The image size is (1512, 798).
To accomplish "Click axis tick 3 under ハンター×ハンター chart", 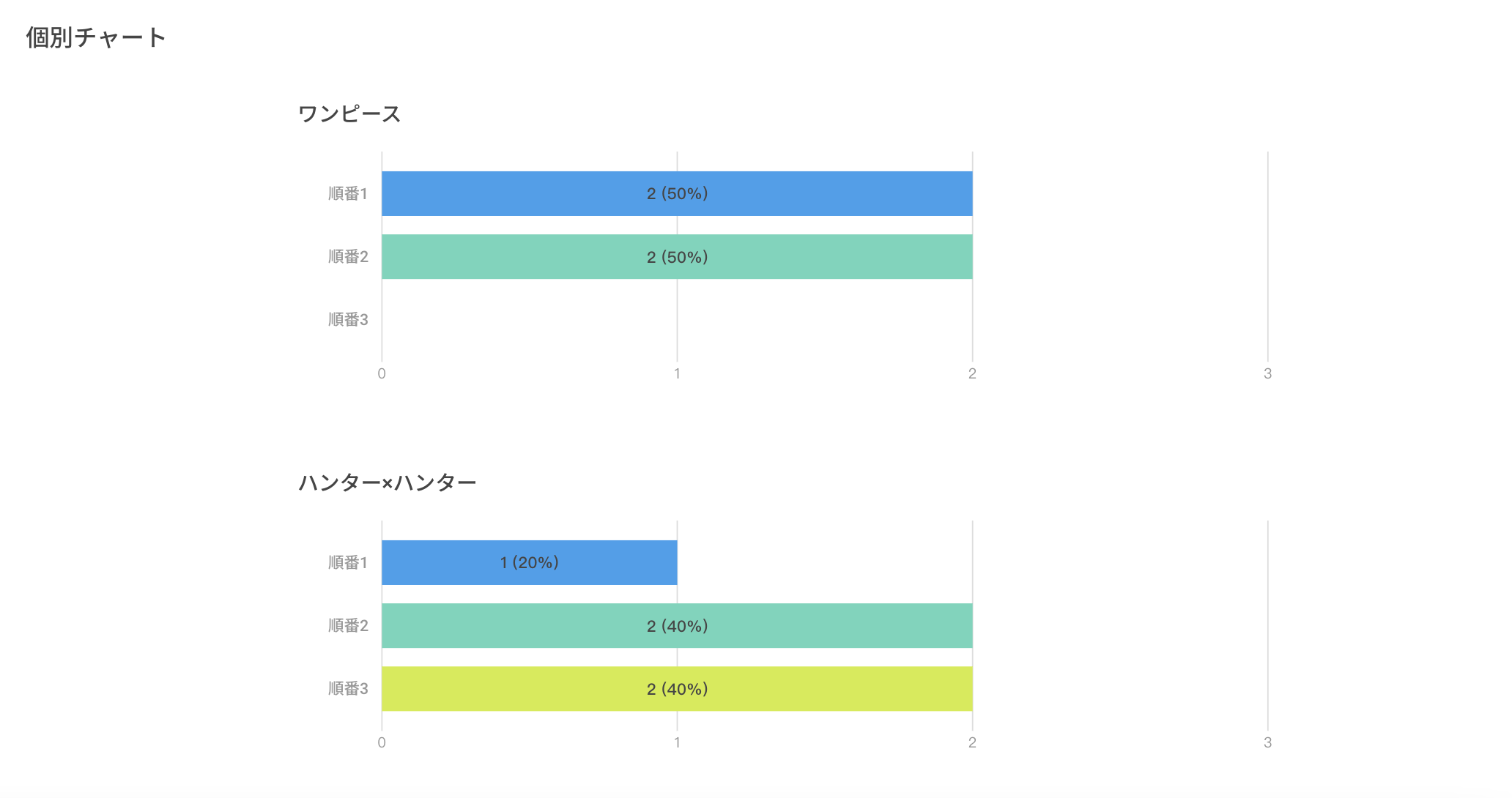I will tap(1267, 743).
